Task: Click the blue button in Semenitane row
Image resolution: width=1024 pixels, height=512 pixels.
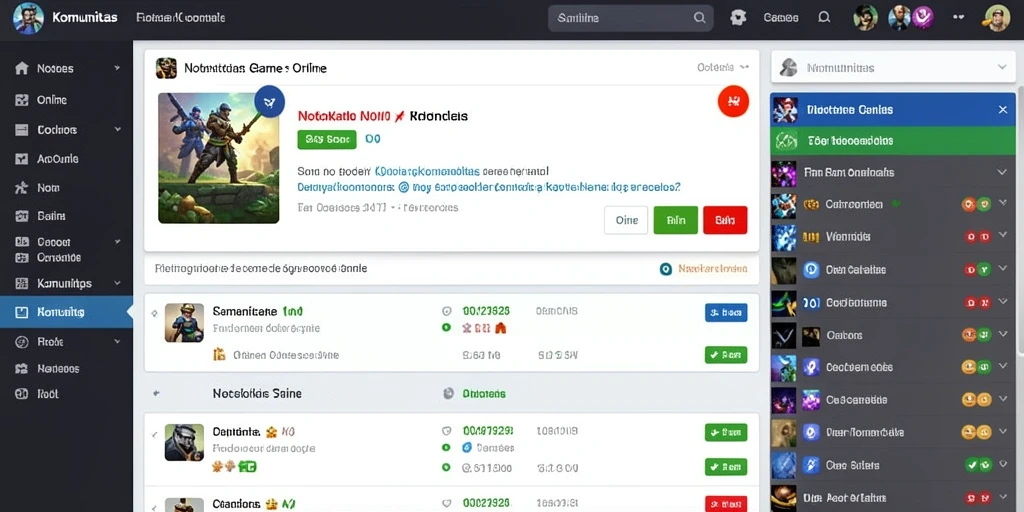Action: pos(726,312)
